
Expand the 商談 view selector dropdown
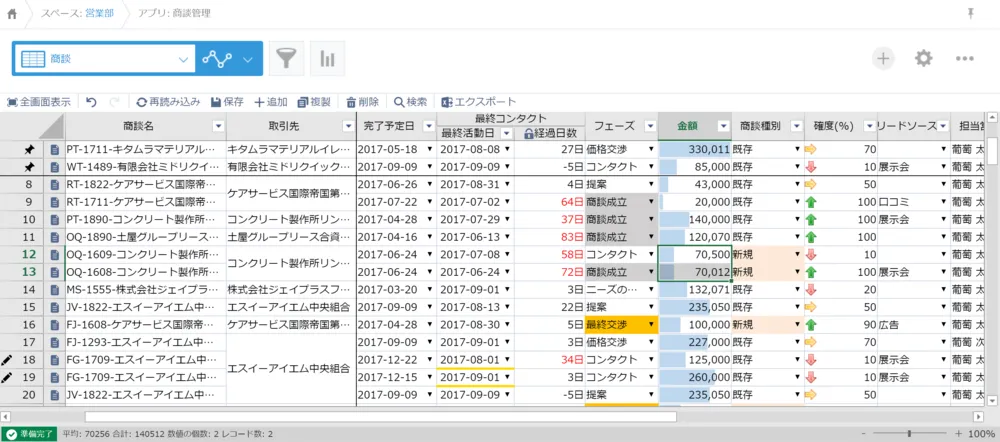(x=183, y=59)
